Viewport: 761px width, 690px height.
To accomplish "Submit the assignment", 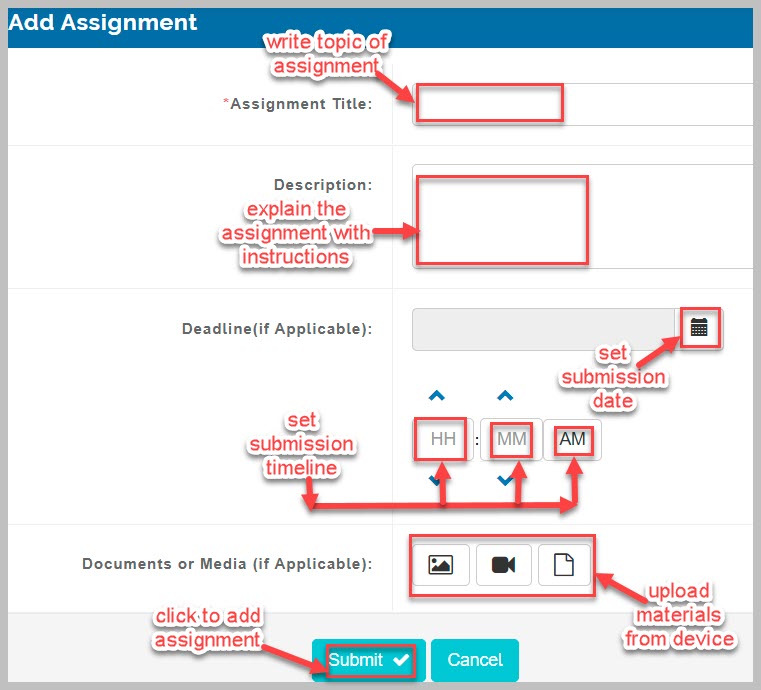I will pos(369,660).
